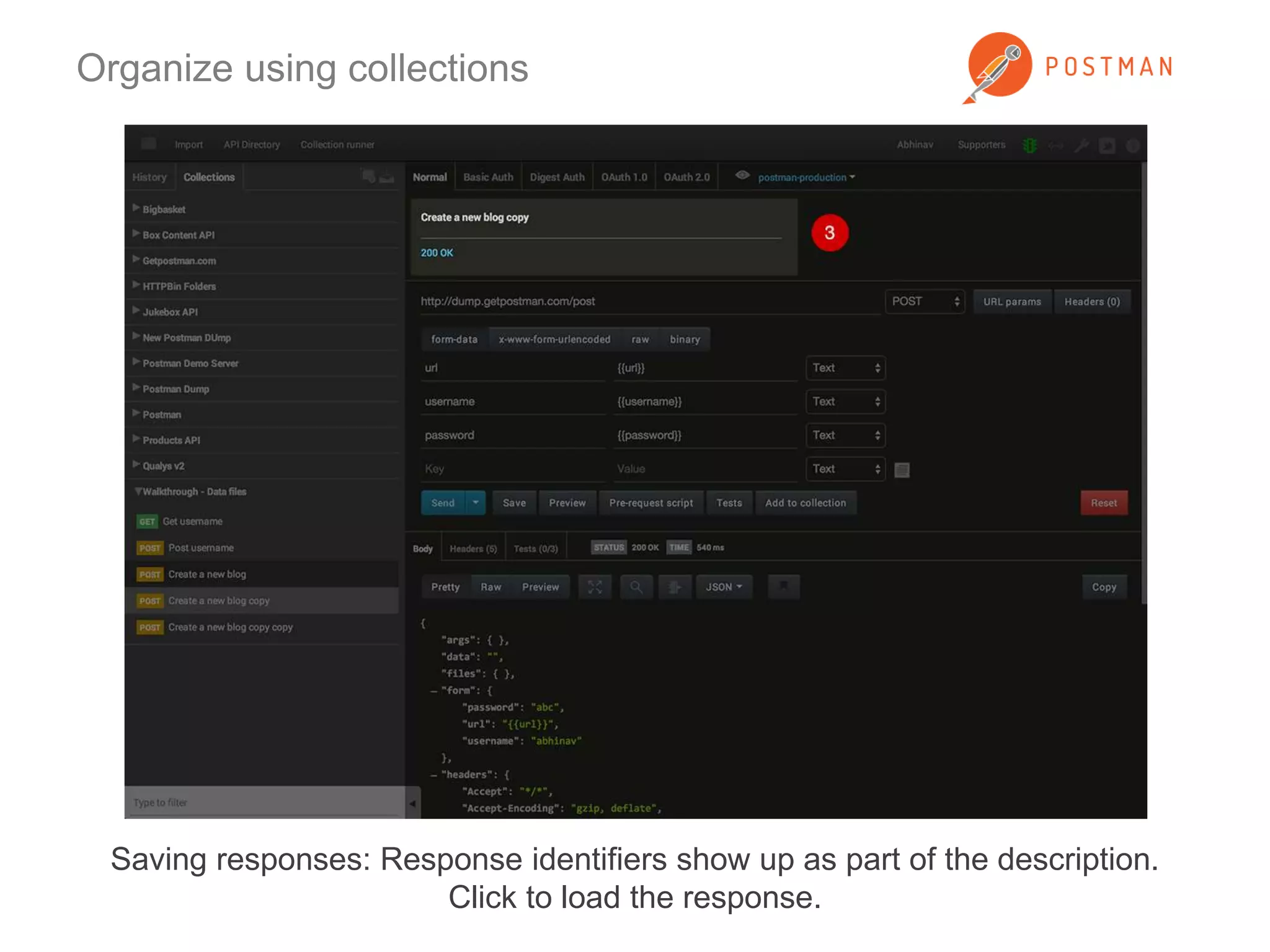1270x952 pixels.
Task: Expand the Box Content API collection
Action: [x=136, y=234]
